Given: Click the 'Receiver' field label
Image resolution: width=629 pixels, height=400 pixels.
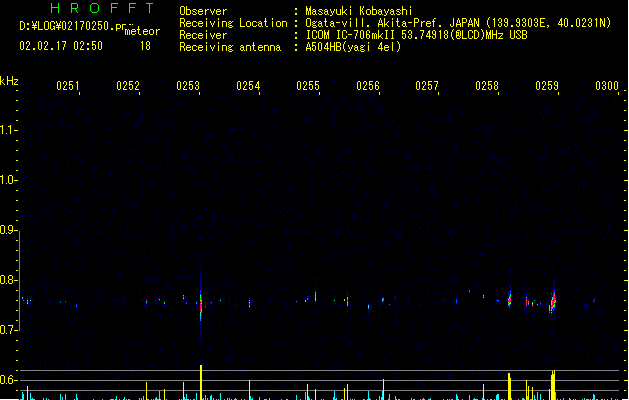Looking at the screenshot, I should click(203, 35).
